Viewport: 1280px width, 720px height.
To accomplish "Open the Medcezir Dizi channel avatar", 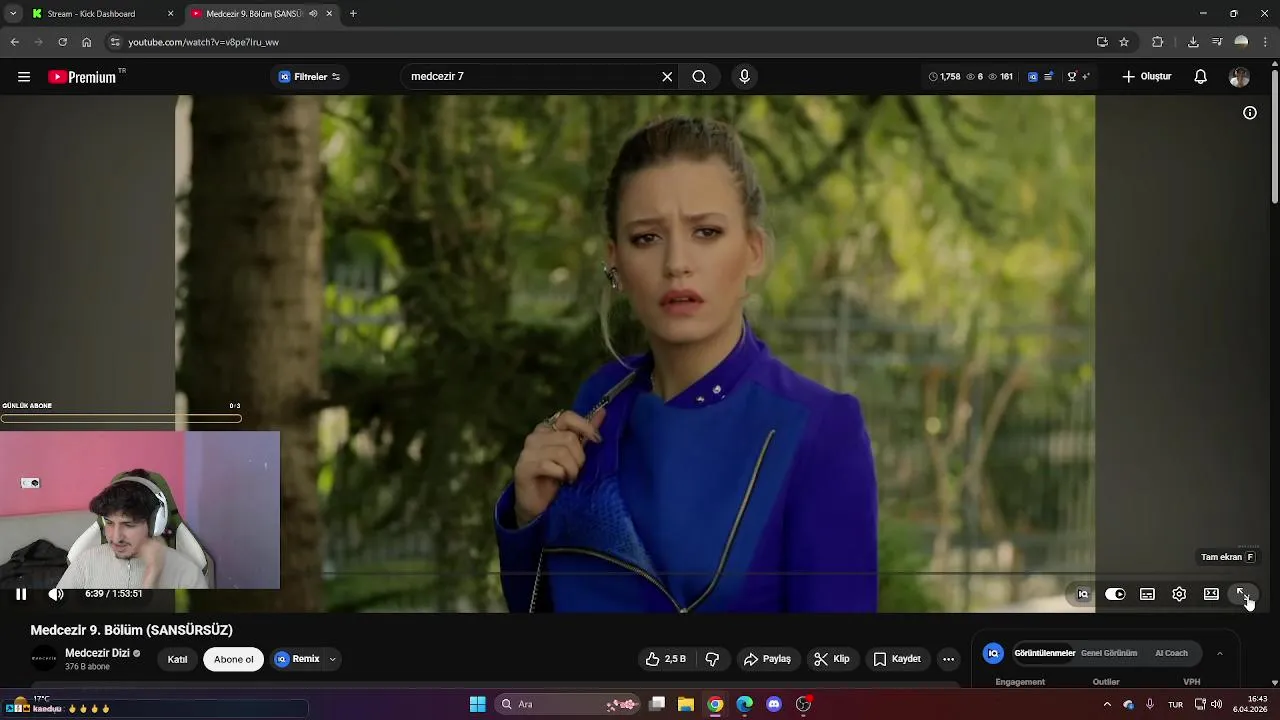I will pos(44,659).
